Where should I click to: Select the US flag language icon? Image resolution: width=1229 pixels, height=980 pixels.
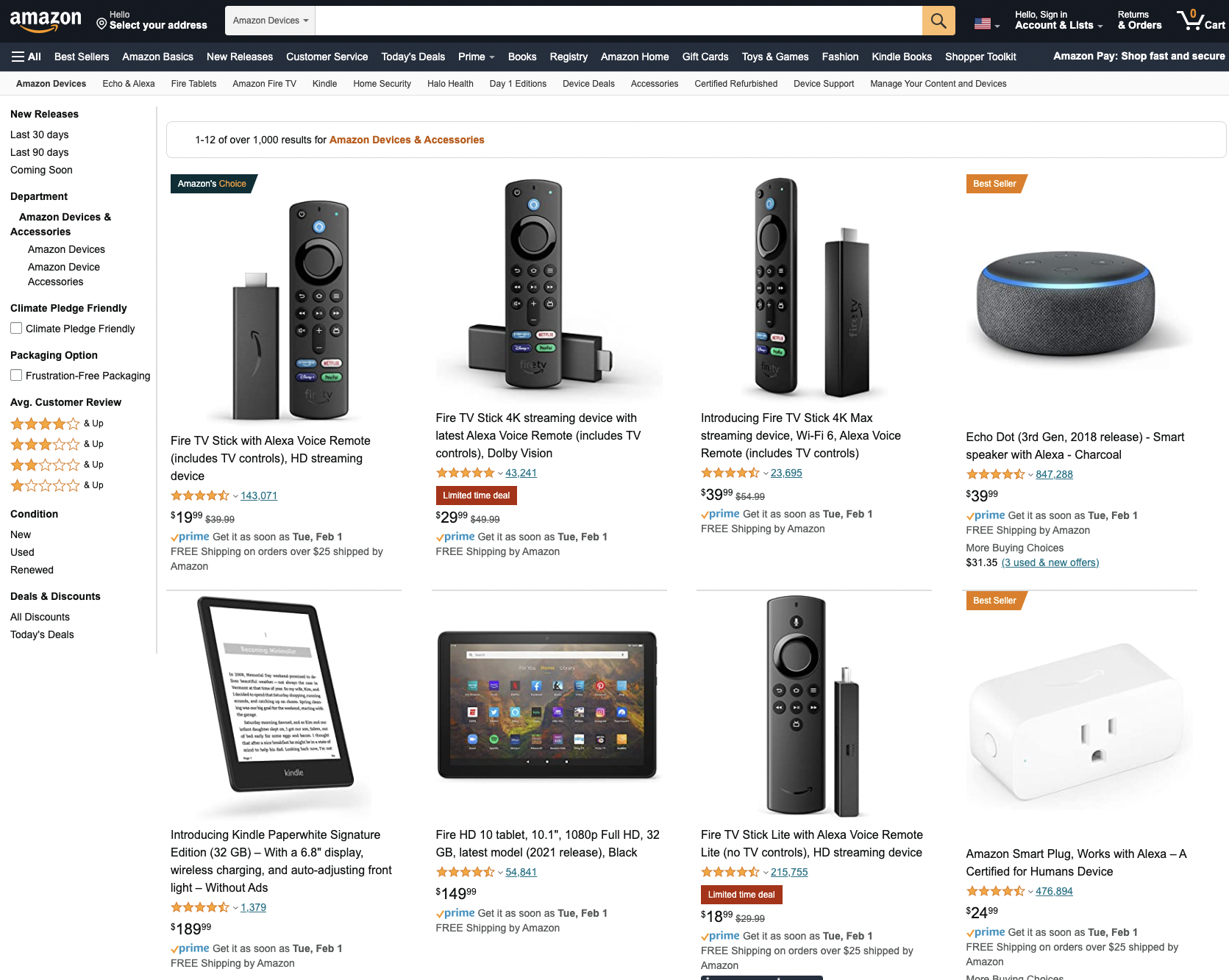point(986,24)
